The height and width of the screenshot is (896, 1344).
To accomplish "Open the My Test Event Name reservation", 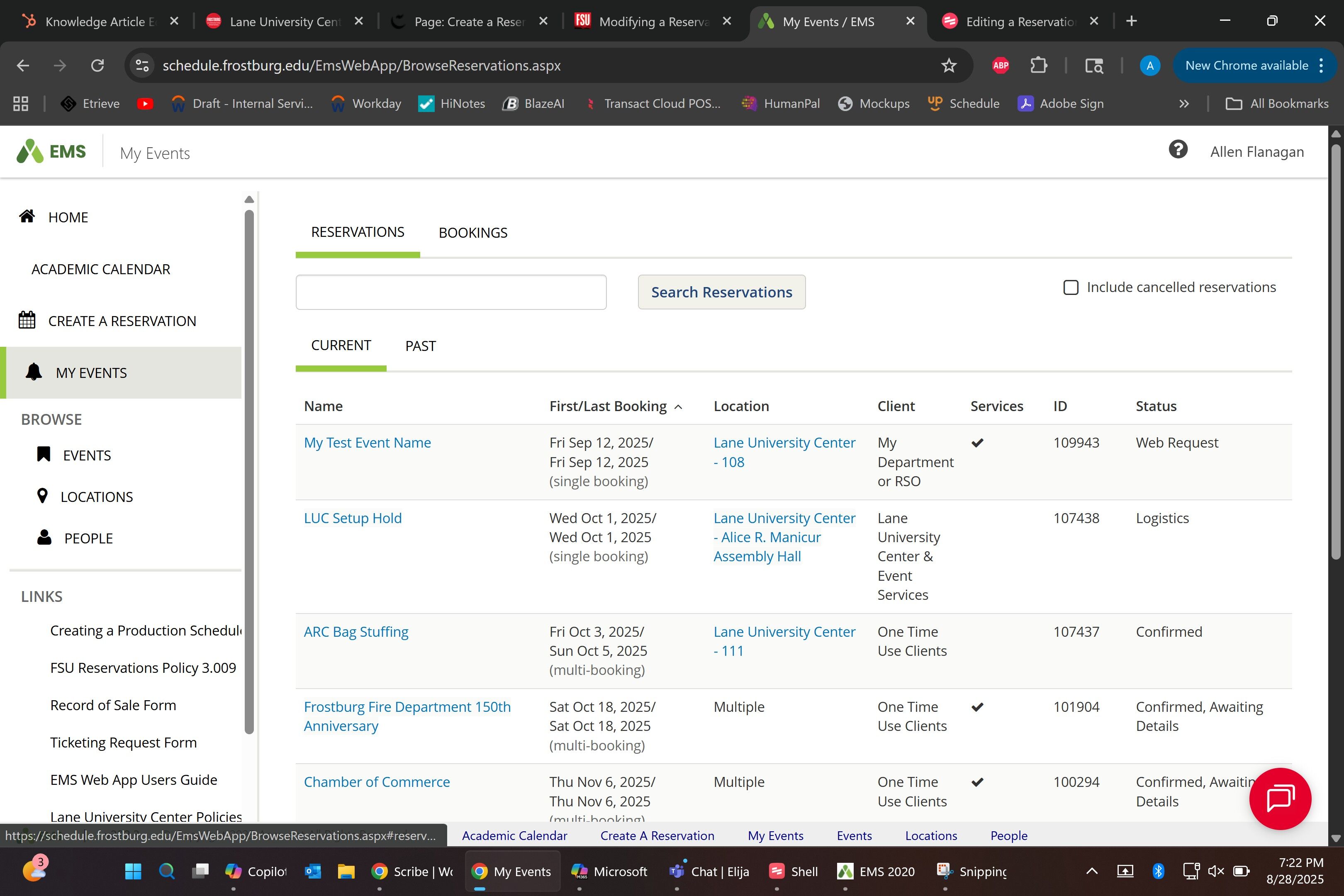I will pos(367,443).
